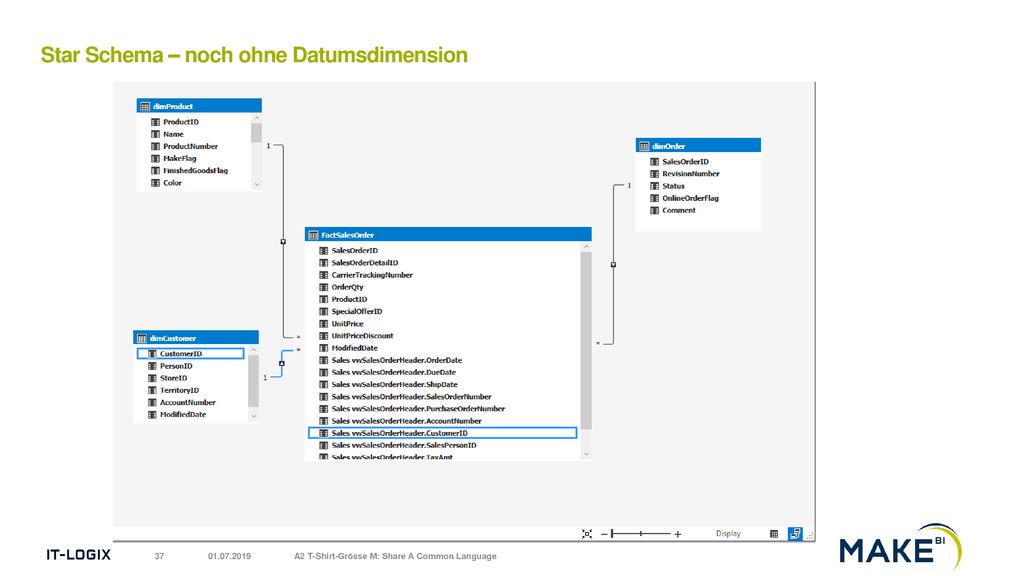Click the zoom in plus icon

click(678, 534)
